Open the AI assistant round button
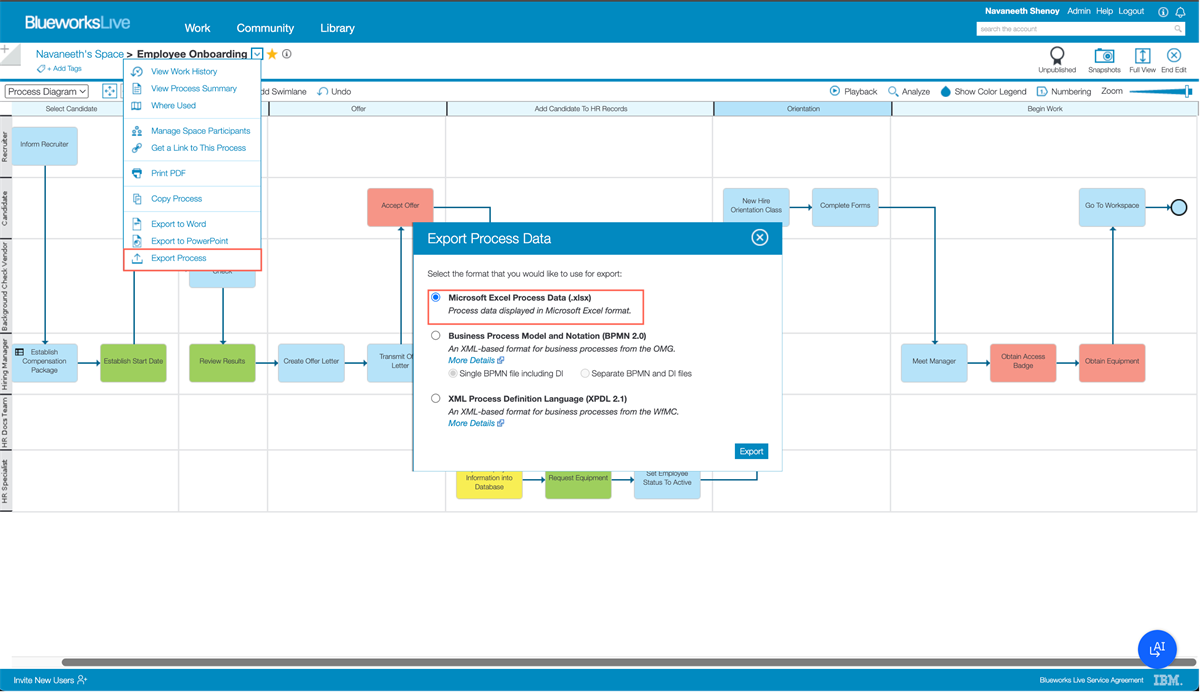The width and height of the screenshot is (1200, 692). tap(1157, 648)
